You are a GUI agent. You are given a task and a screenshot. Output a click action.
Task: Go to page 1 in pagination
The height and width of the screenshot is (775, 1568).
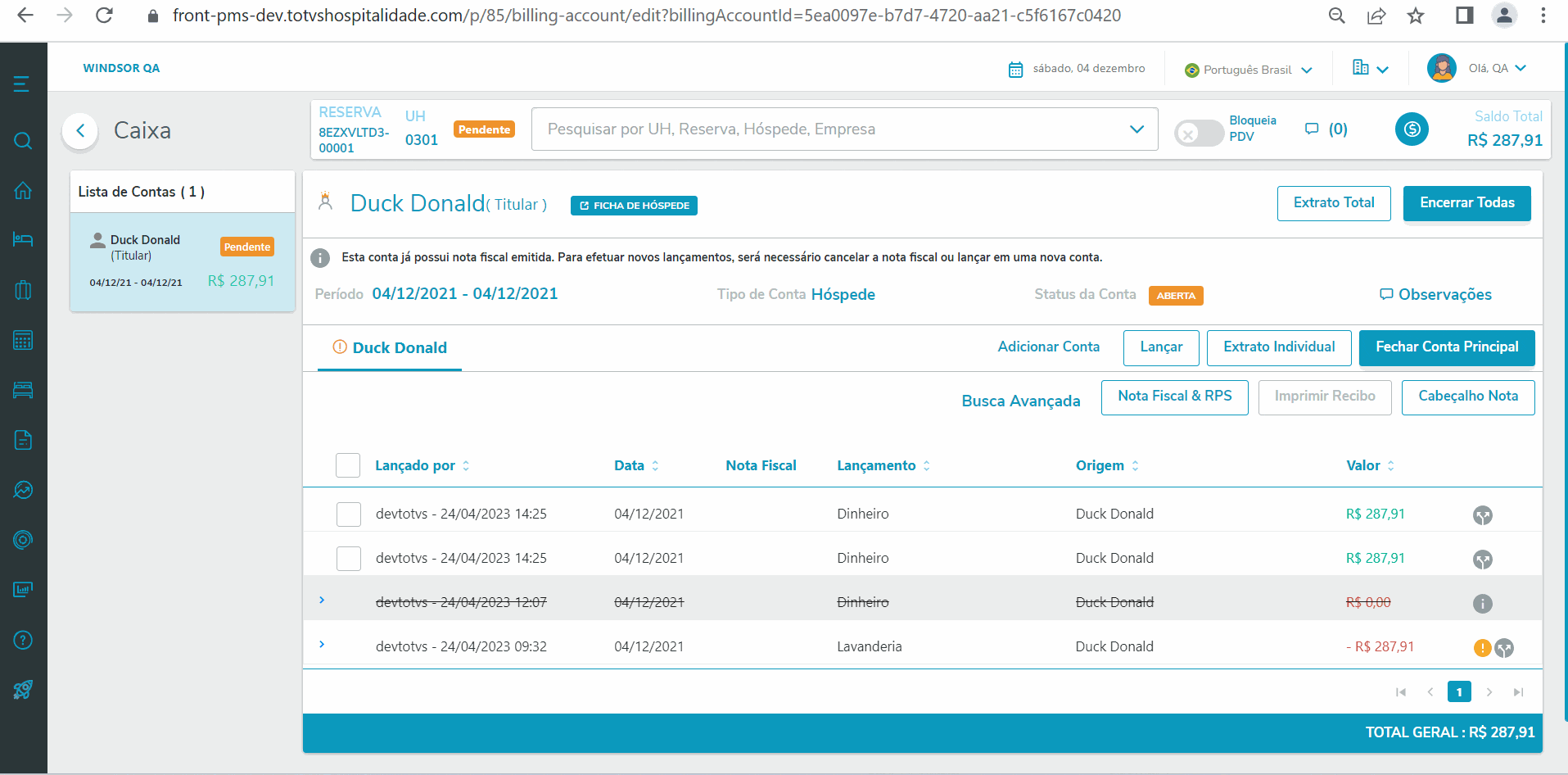click(1459, 692)
